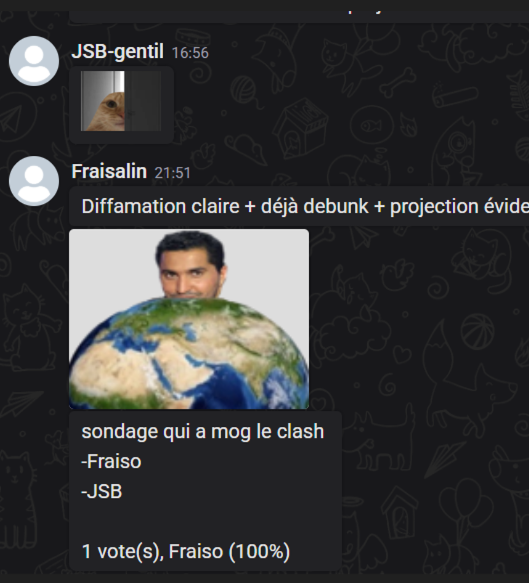Click the sondage qui a mog le clash text
This screenshot has height=583, width=529.
203,432
